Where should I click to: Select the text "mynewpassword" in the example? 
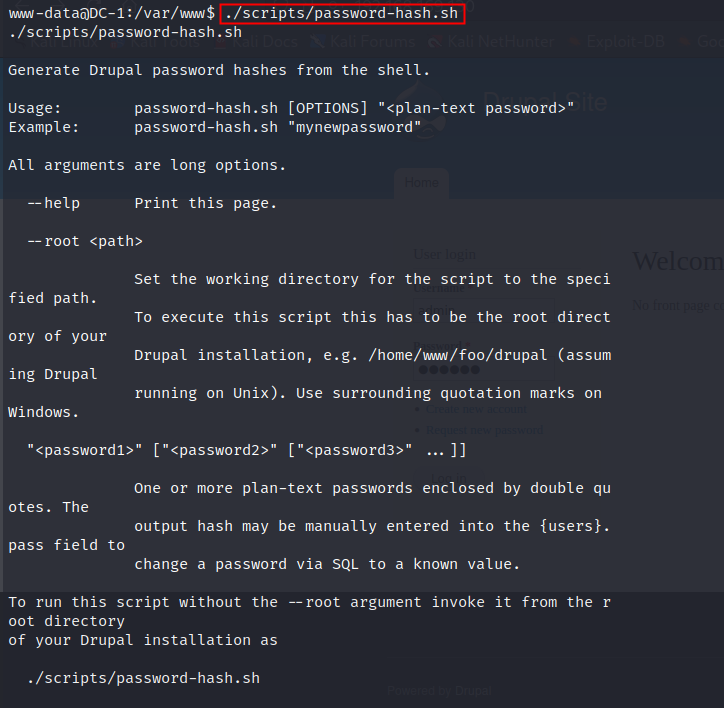coord(354,127)
